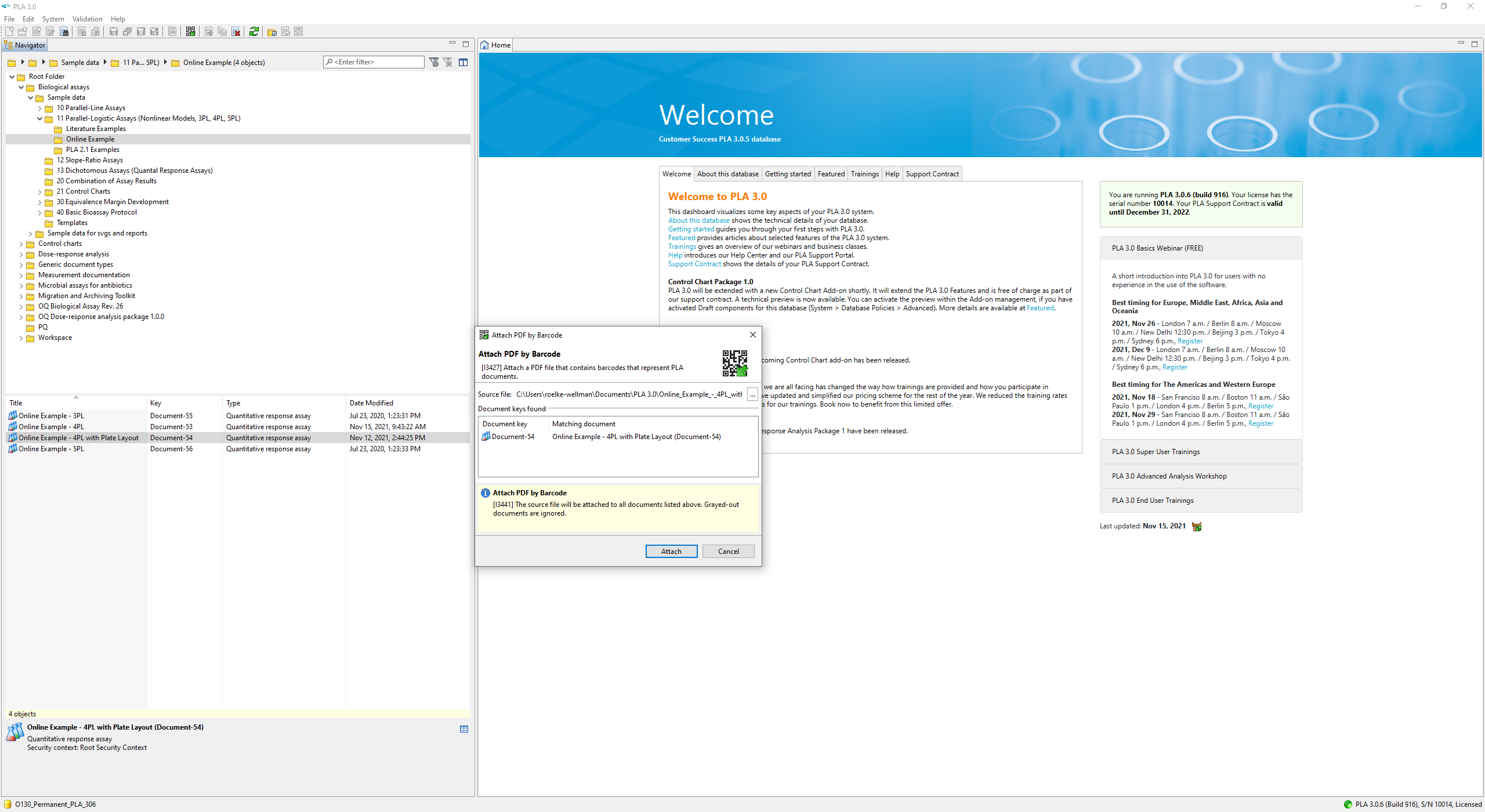Image resolution: width=1485 pixels, height=812 pixels.
Task: Open the Edit menu
Action: tap(28, 19)
